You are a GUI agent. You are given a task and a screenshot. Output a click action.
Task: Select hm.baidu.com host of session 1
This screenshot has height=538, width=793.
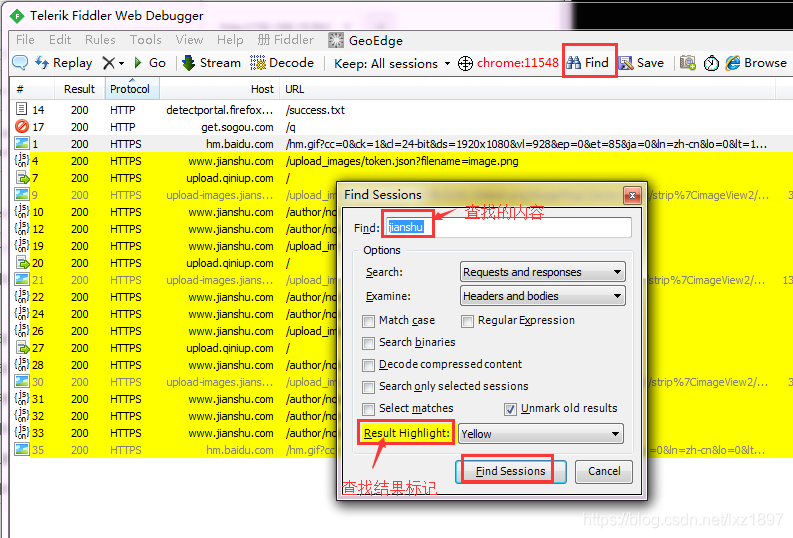(x=239, y=144)
